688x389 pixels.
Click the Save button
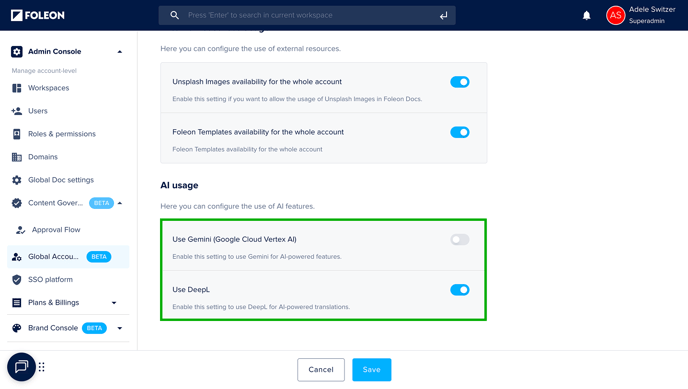pyautogui.click(x=372, y=370)
